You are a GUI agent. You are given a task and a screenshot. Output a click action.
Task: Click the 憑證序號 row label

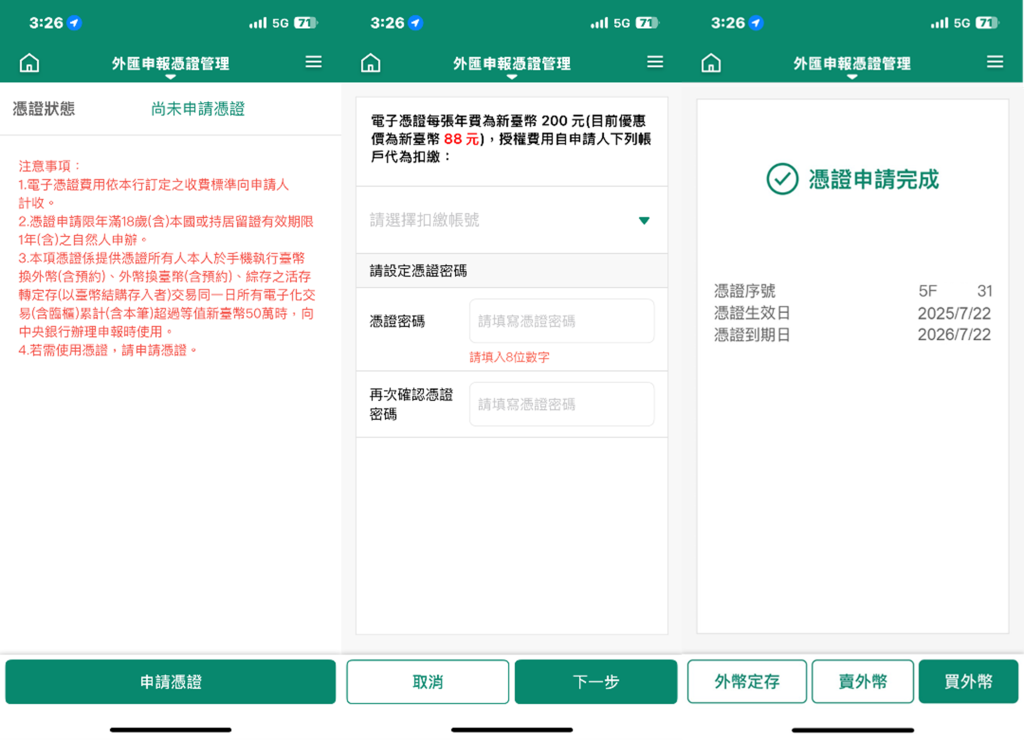tap(744, 291)
